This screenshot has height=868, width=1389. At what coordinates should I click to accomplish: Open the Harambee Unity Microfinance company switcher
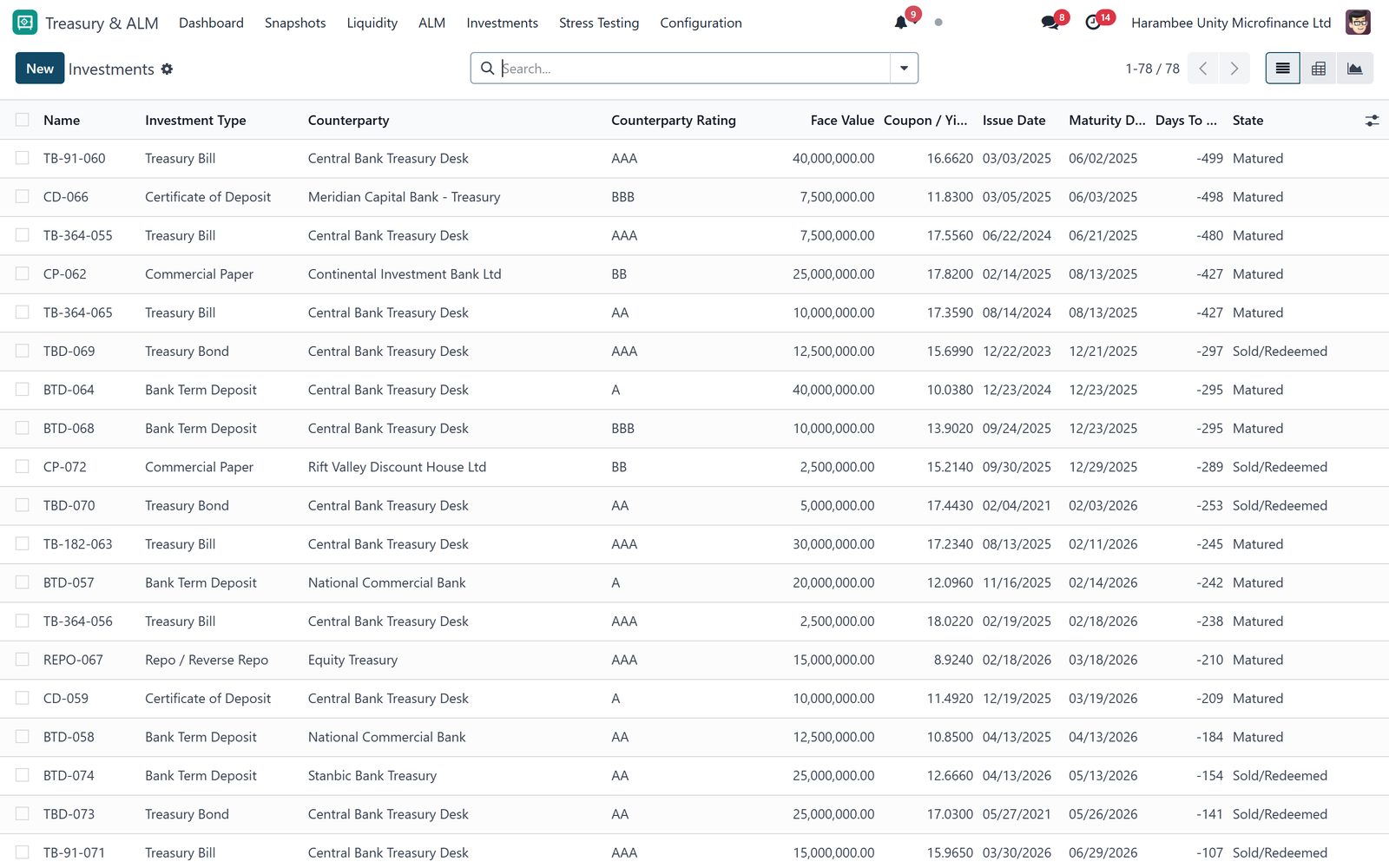coord(1231,23)
